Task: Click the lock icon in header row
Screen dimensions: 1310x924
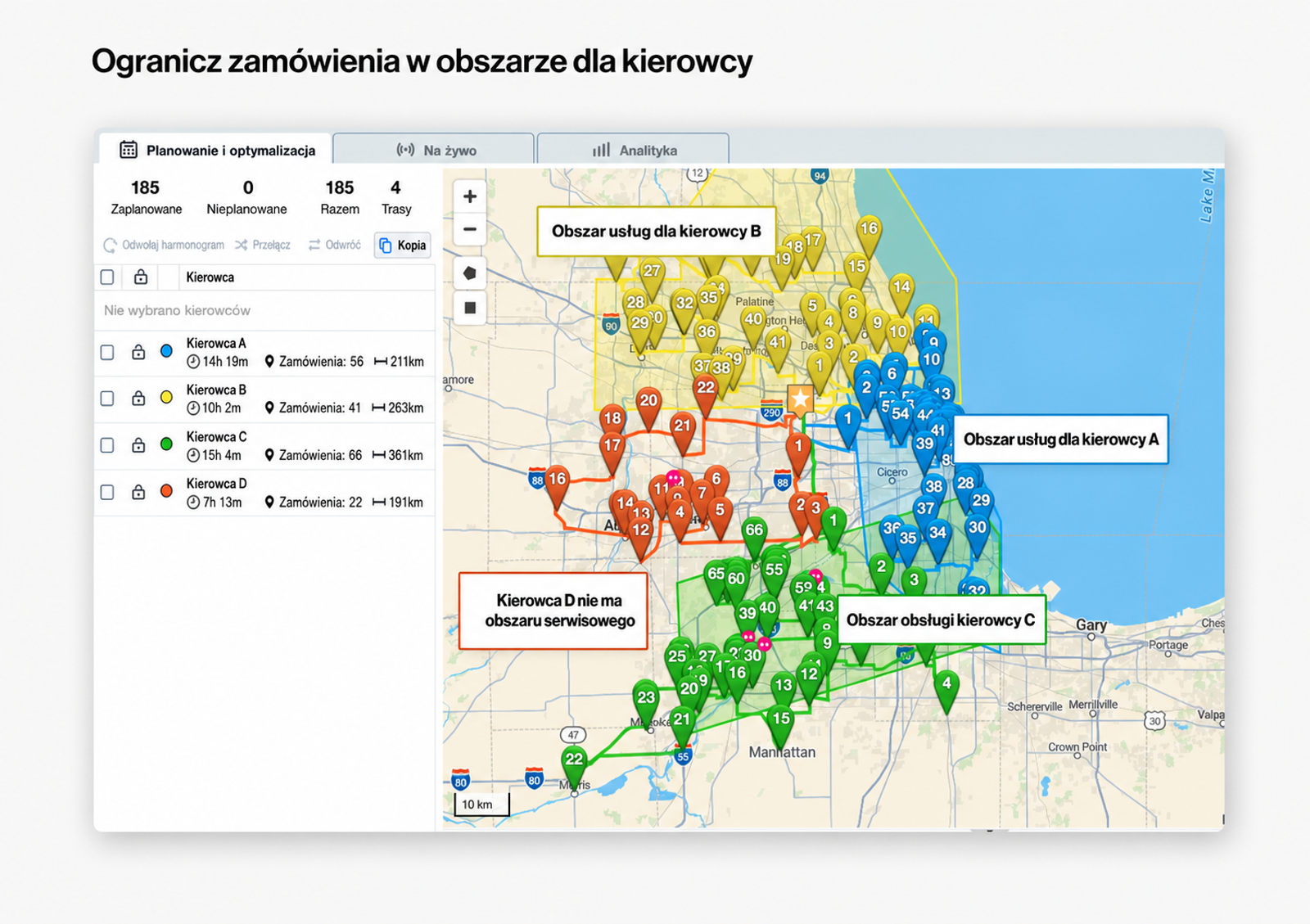Action: [141, 277]
